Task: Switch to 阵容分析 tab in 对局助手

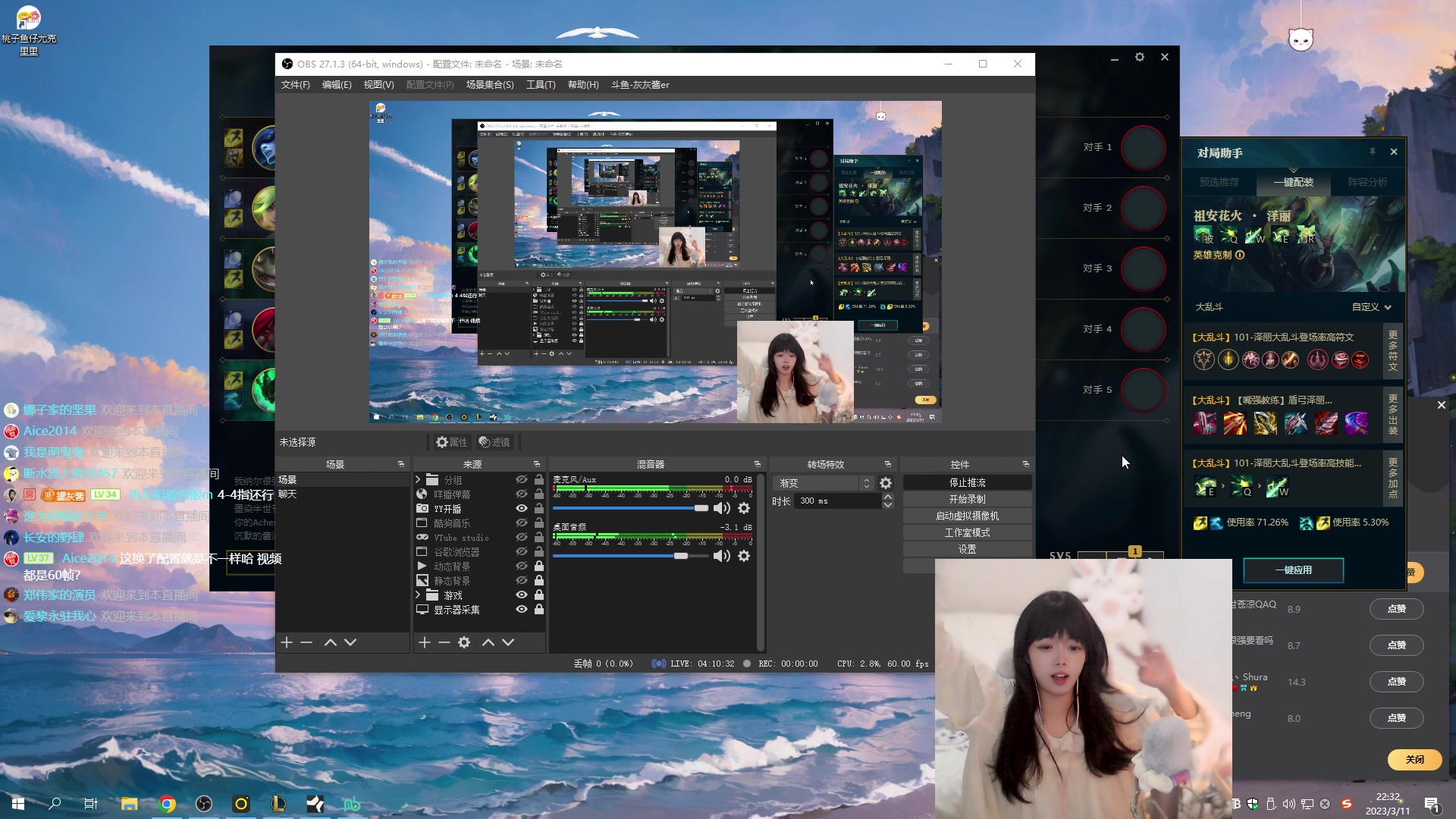Action: (1367, 182)
